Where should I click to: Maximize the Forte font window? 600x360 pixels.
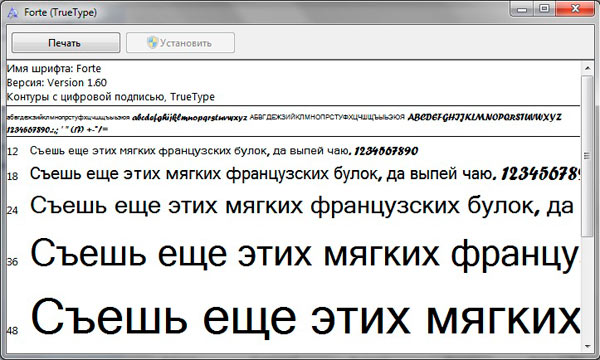[x=544, y=9]
